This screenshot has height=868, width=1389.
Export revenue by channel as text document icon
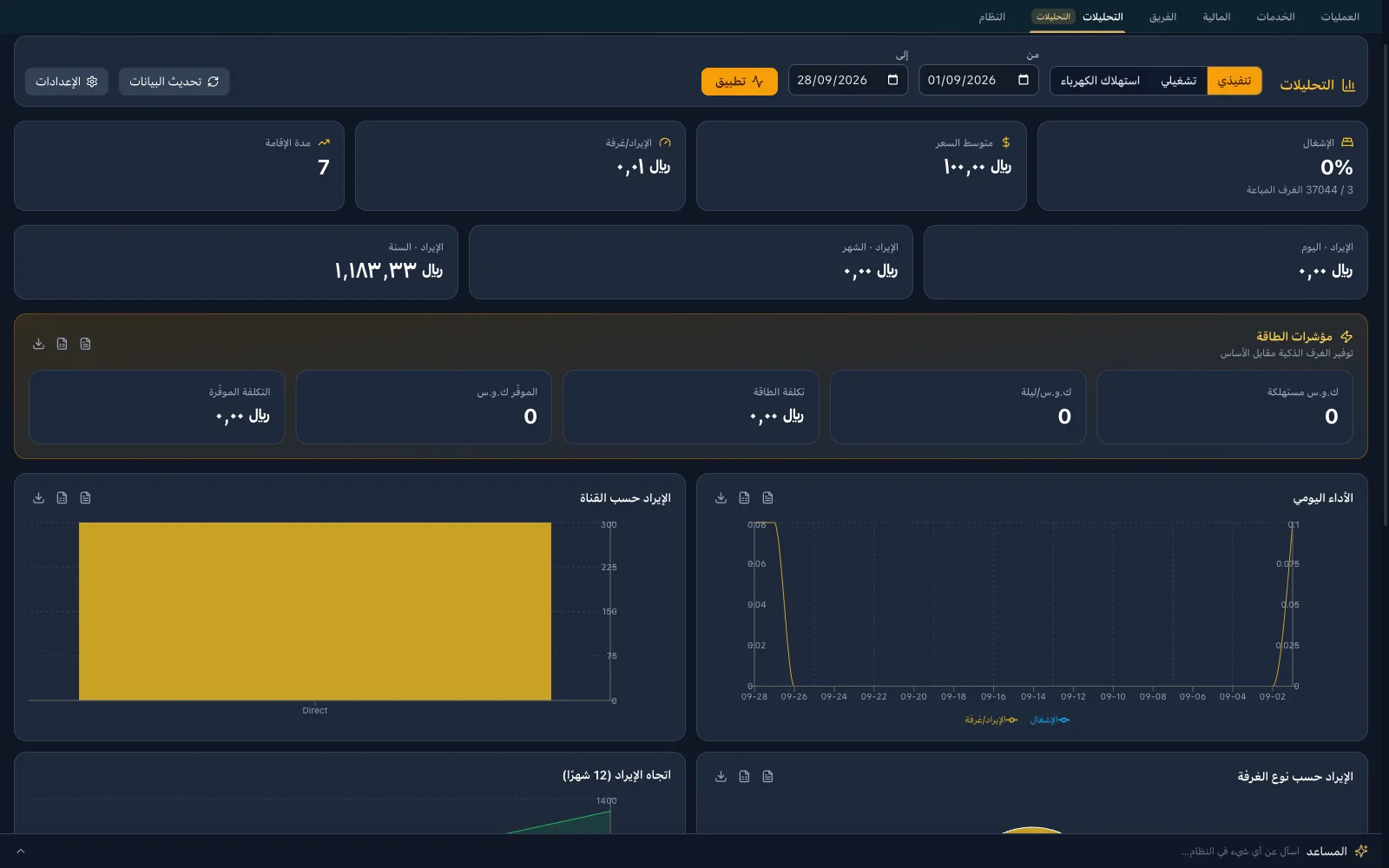85,497
